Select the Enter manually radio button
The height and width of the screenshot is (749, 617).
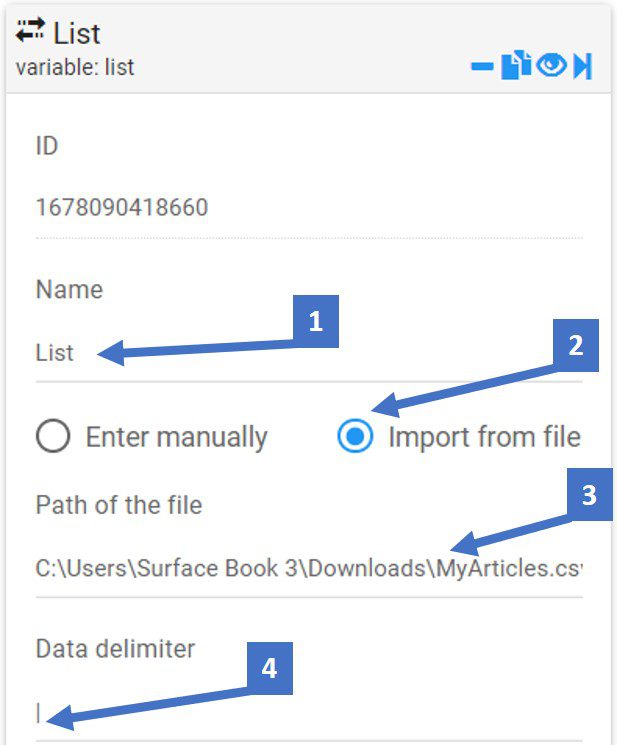pos(53,436)
